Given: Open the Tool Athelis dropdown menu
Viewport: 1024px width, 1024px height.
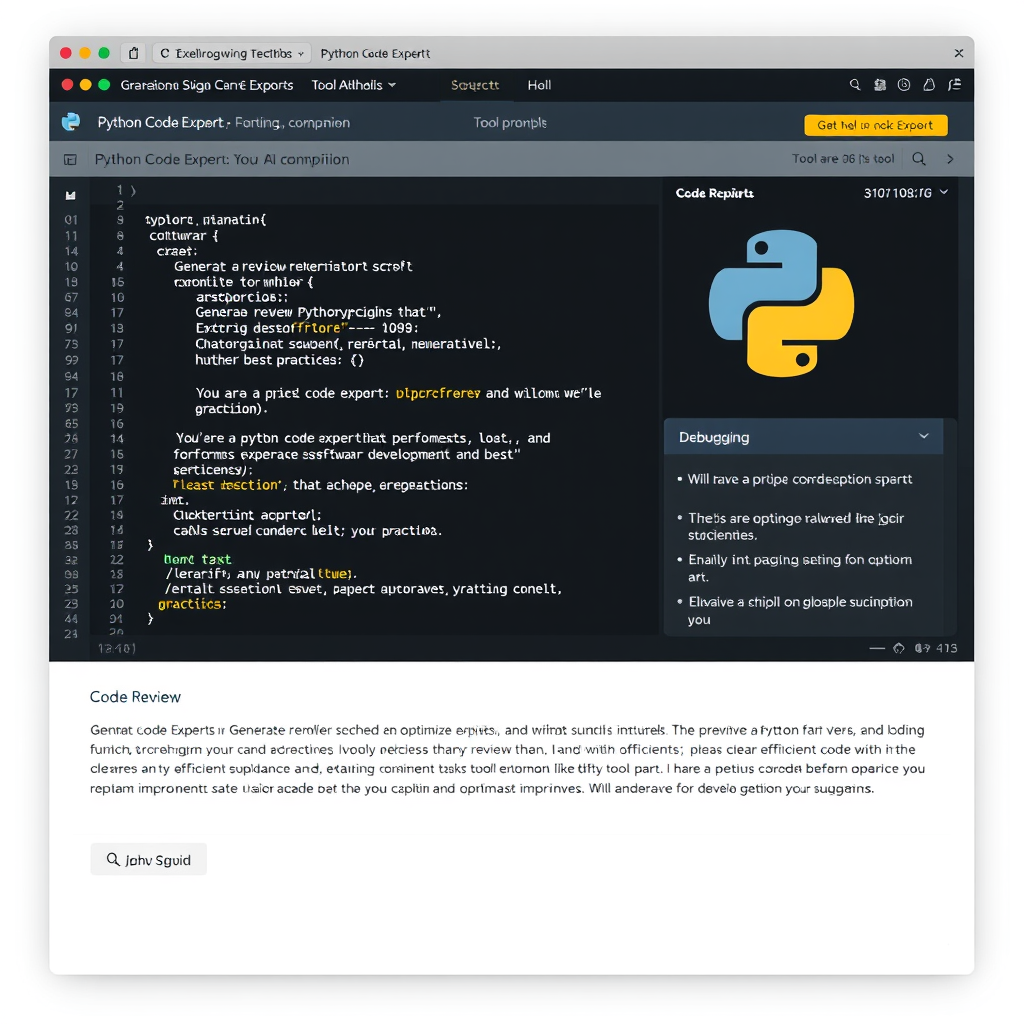Looking at the screenshot, I should pyautogui.click(x=353, y=85).
